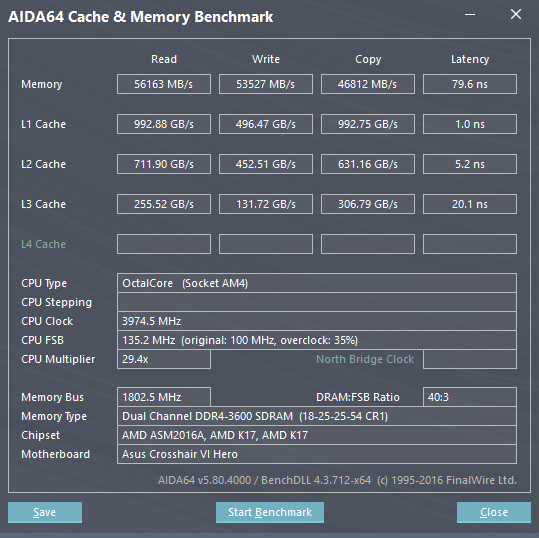The width and height of the screenshot is (539, 538).
Task: Select the L3 Cache Latency 20.1 ns
Action: tap(470, 204)
